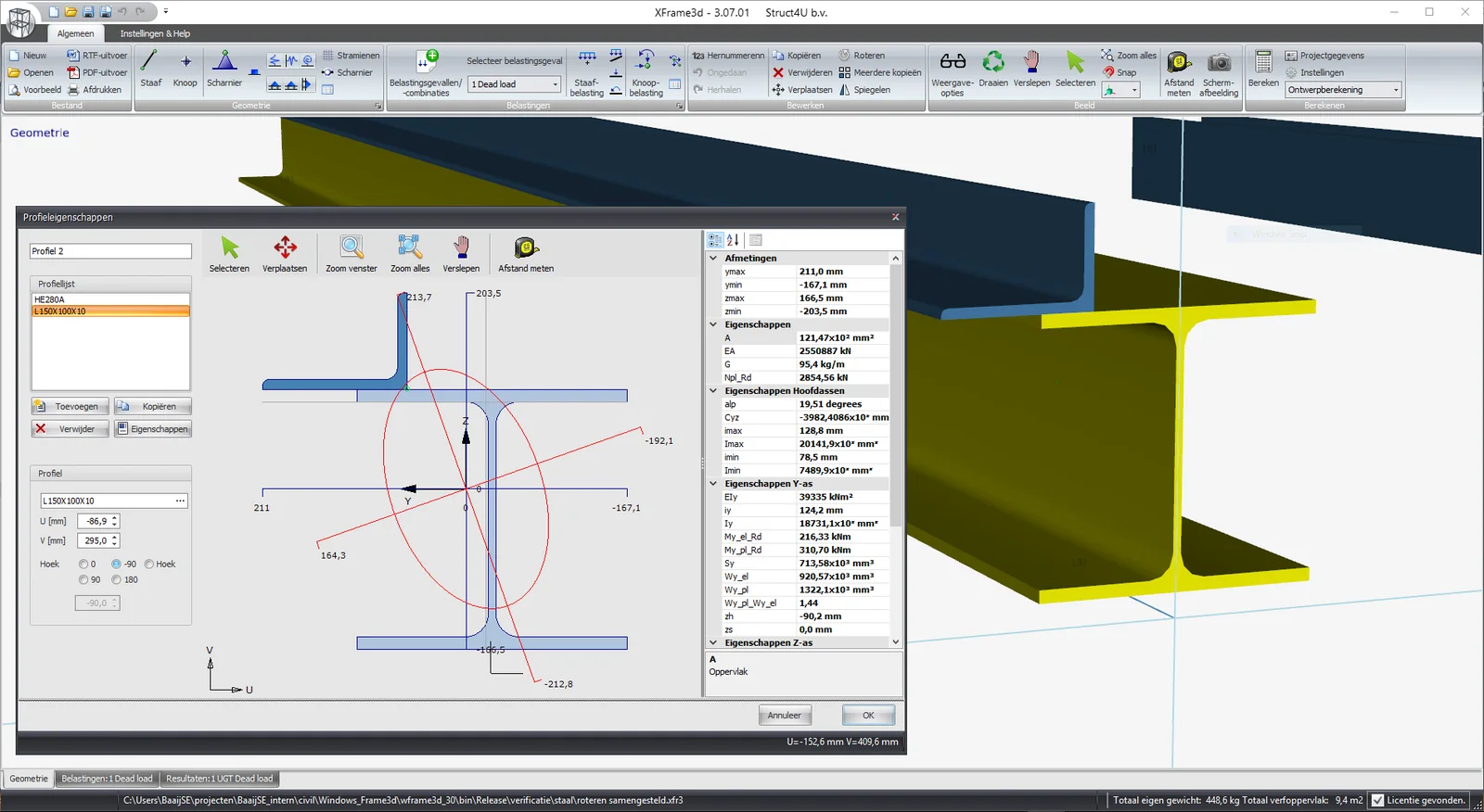Sort properties alphabetically button

tap(733, 240)
